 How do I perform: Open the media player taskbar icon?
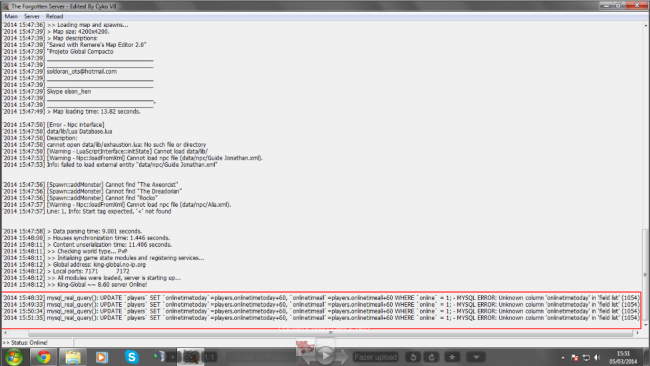(102, 357)
